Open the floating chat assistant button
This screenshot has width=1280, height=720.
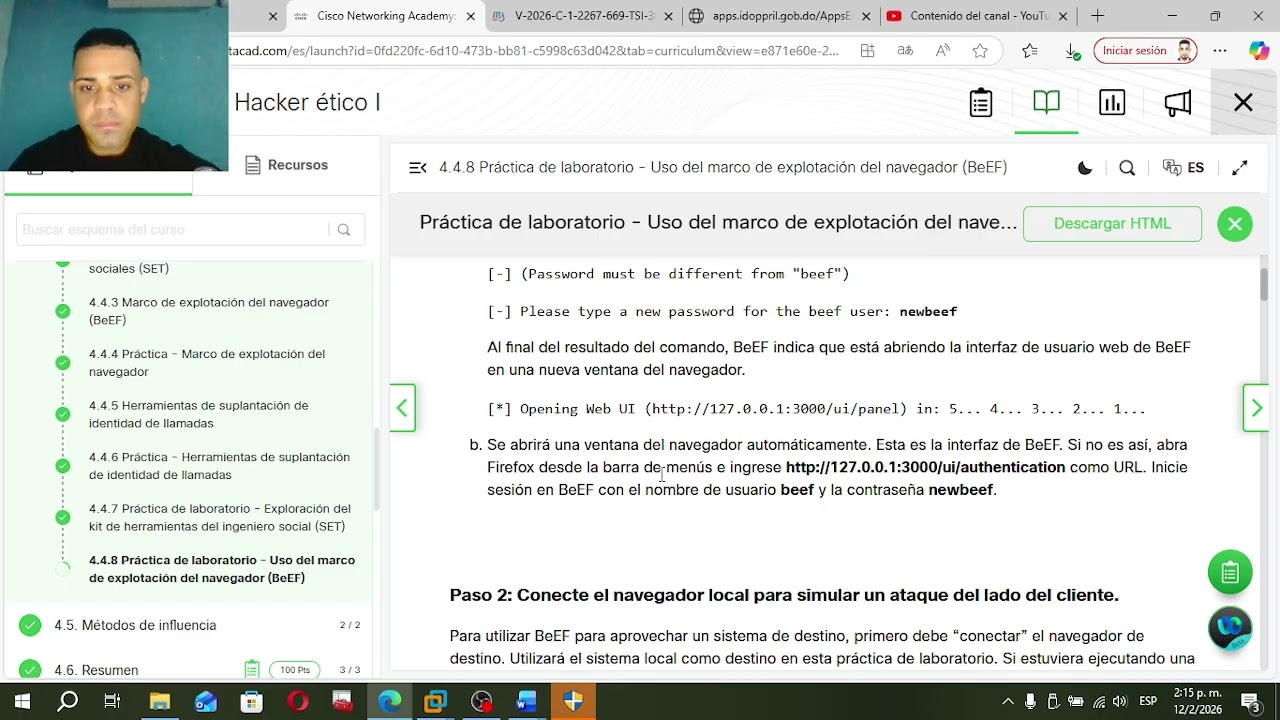coord(1230,629)
